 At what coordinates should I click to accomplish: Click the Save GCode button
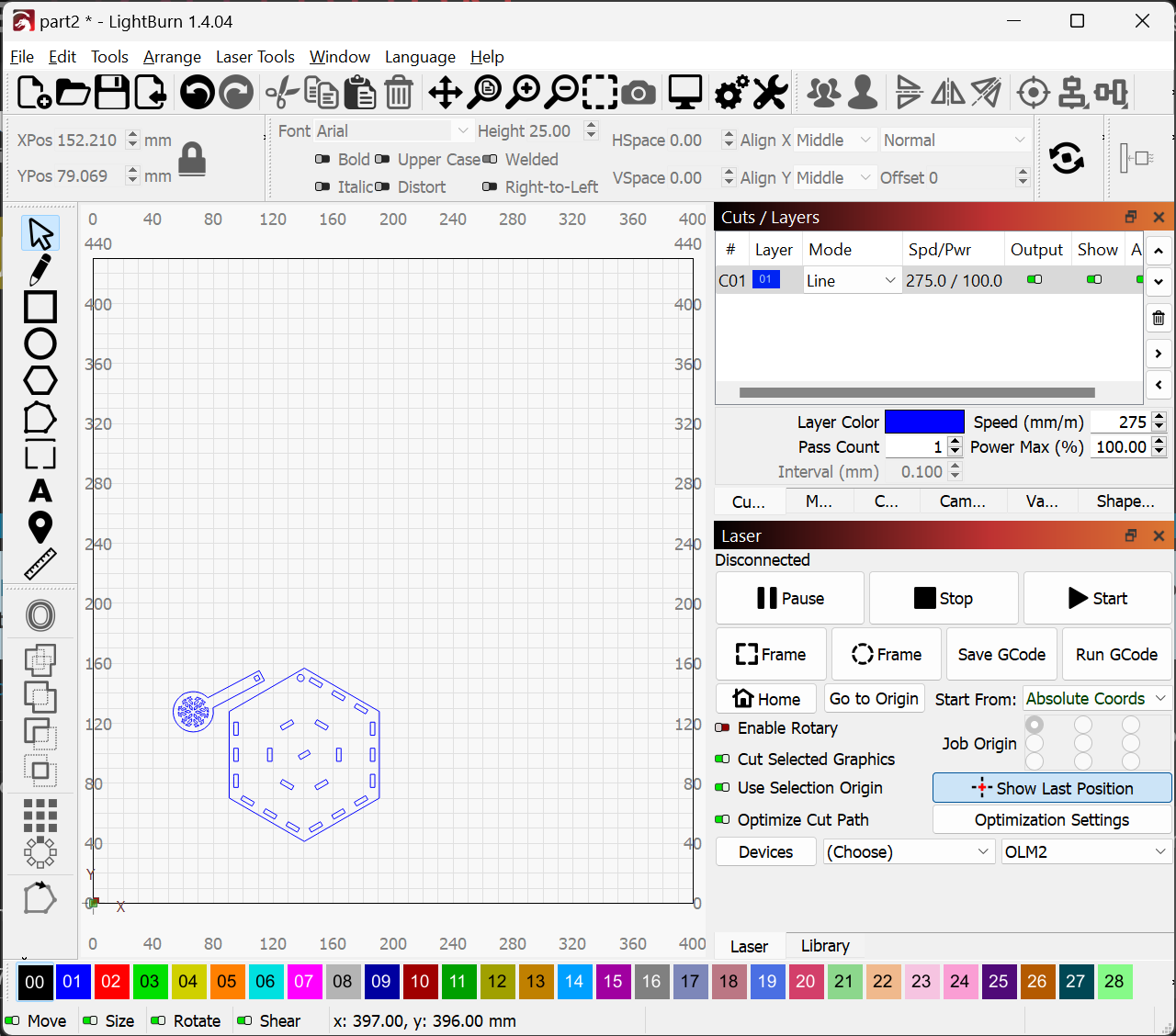click(1001, 655)
